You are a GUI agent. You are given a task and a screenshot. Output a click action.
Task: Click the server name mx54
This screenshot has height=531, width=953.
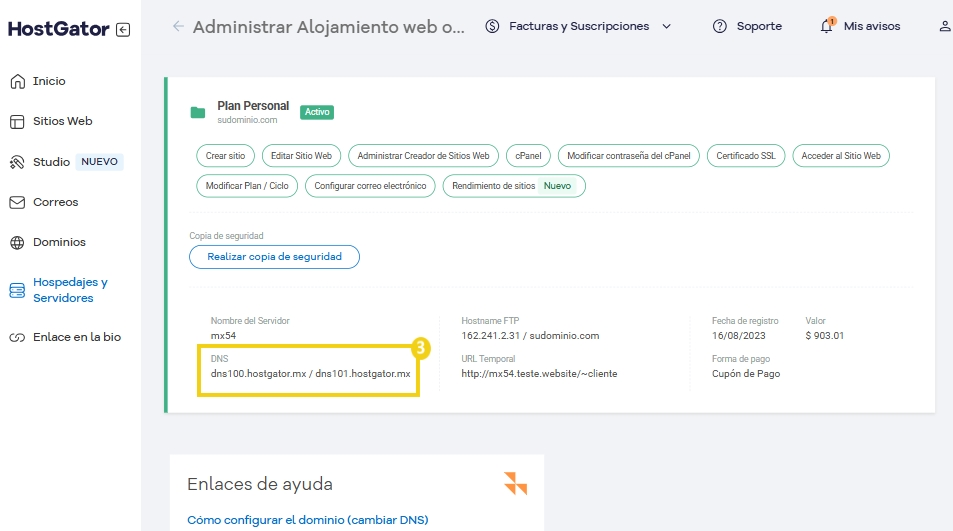223,335
